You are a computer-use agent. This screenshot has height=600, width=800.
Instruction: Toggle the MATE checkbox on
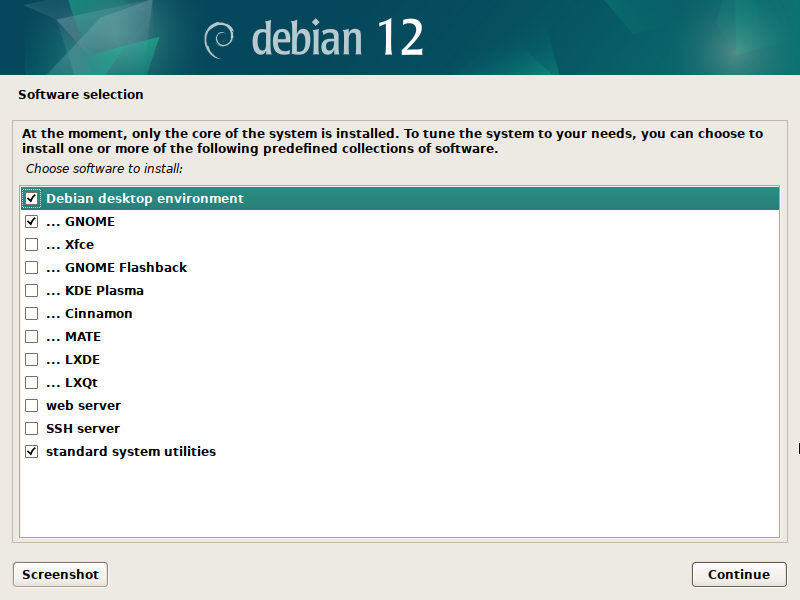pos(32,336)
